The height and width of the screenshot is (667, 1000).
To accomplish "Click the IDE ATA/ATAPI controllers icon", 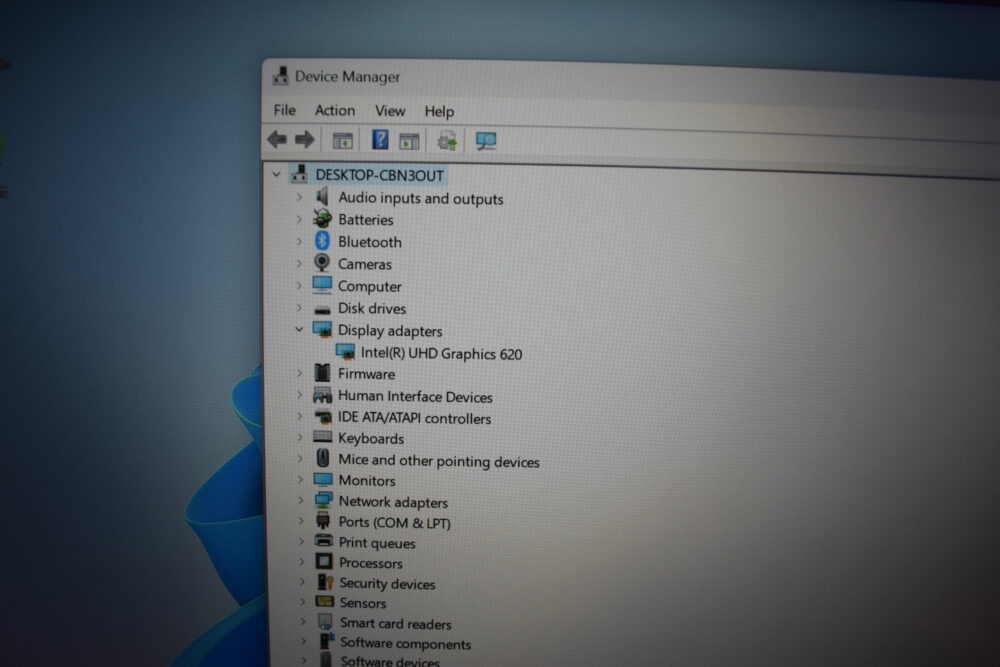I will (x=323, y=418).
